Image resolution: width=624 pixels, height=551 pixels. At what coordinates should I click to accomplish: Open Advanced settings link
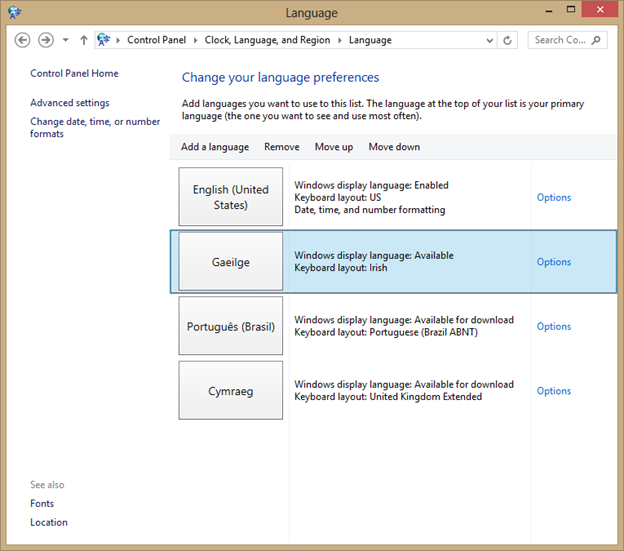pyautogui.click(x=70, y=103)
